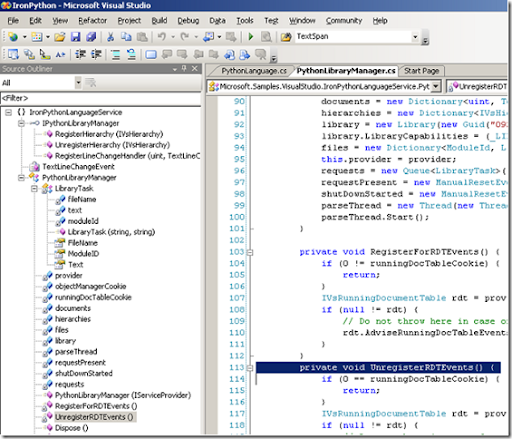Start debugging with the green play icon
The image size is (512, 439).
251,37
